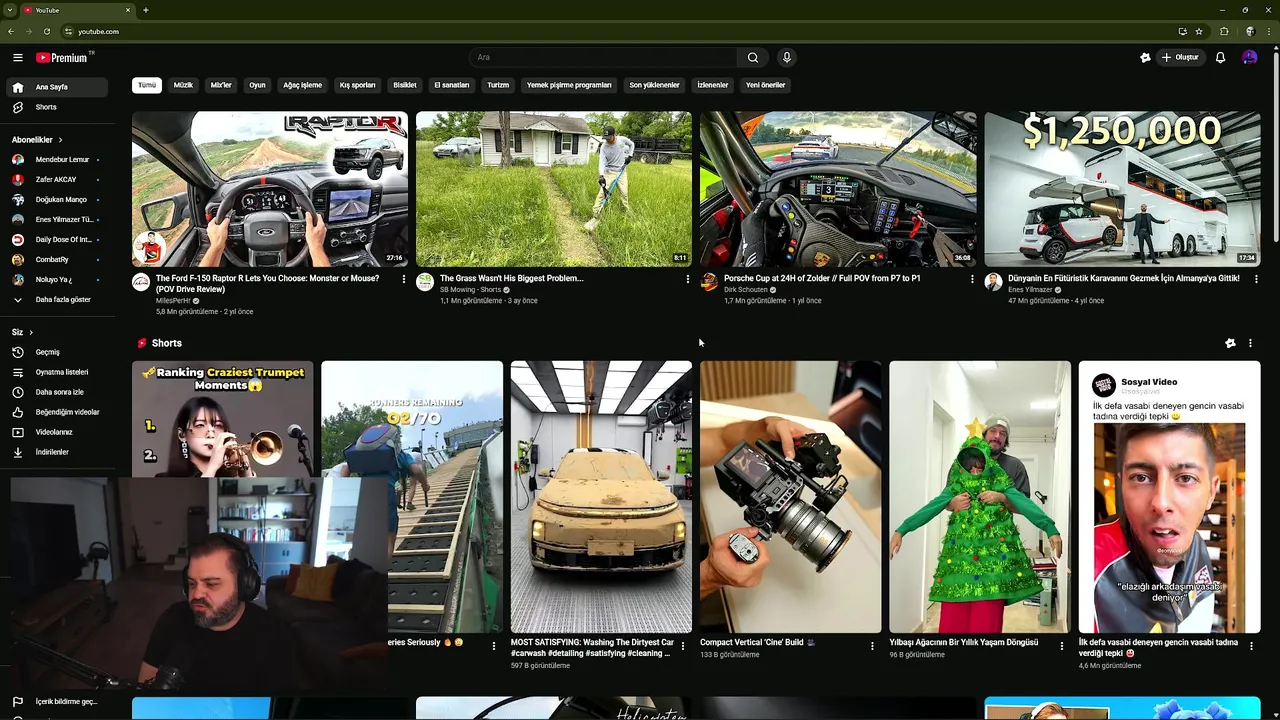Open Shorts in the sidebar
Image resolution: width=1280 pixels, height=720 pixels.
56,107
